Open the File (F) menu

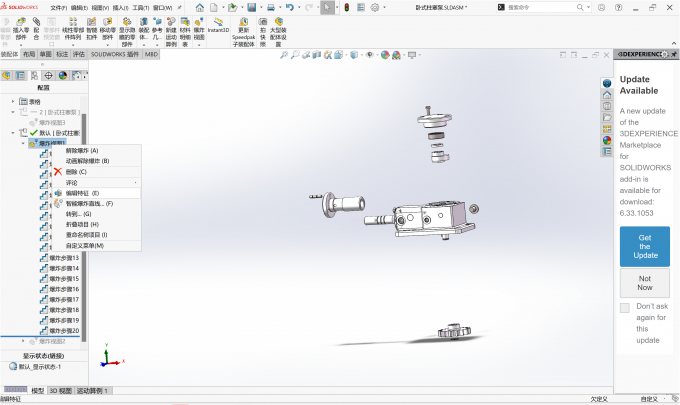coord(59,8)
